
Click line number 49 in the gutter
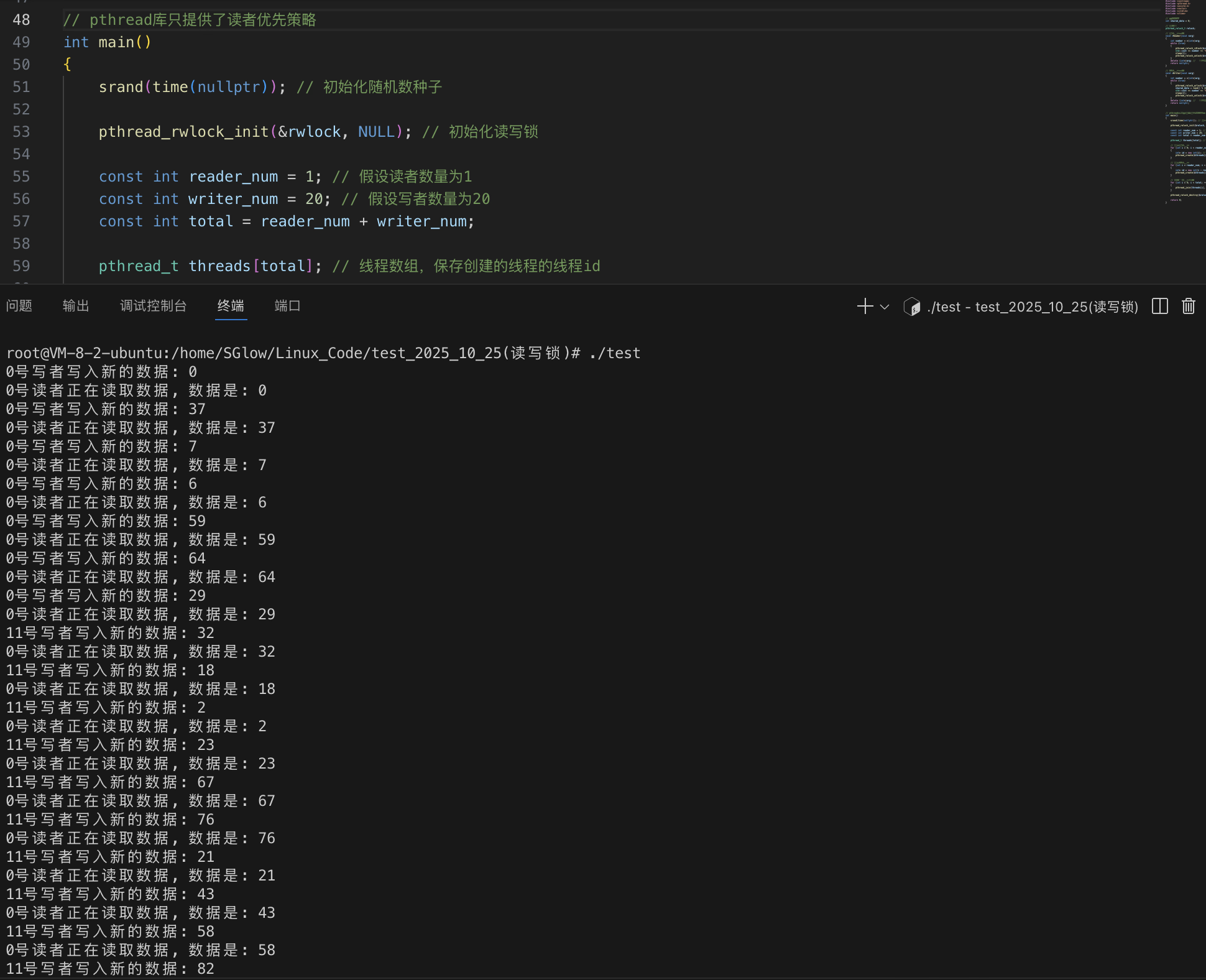pyautogui.click(x=21, y=42)
